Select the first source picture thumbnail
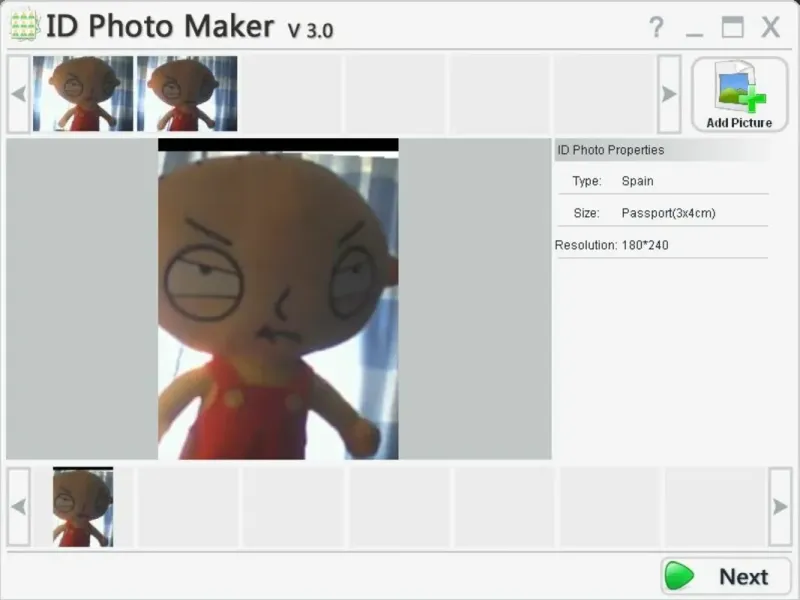 coord(83,94)
